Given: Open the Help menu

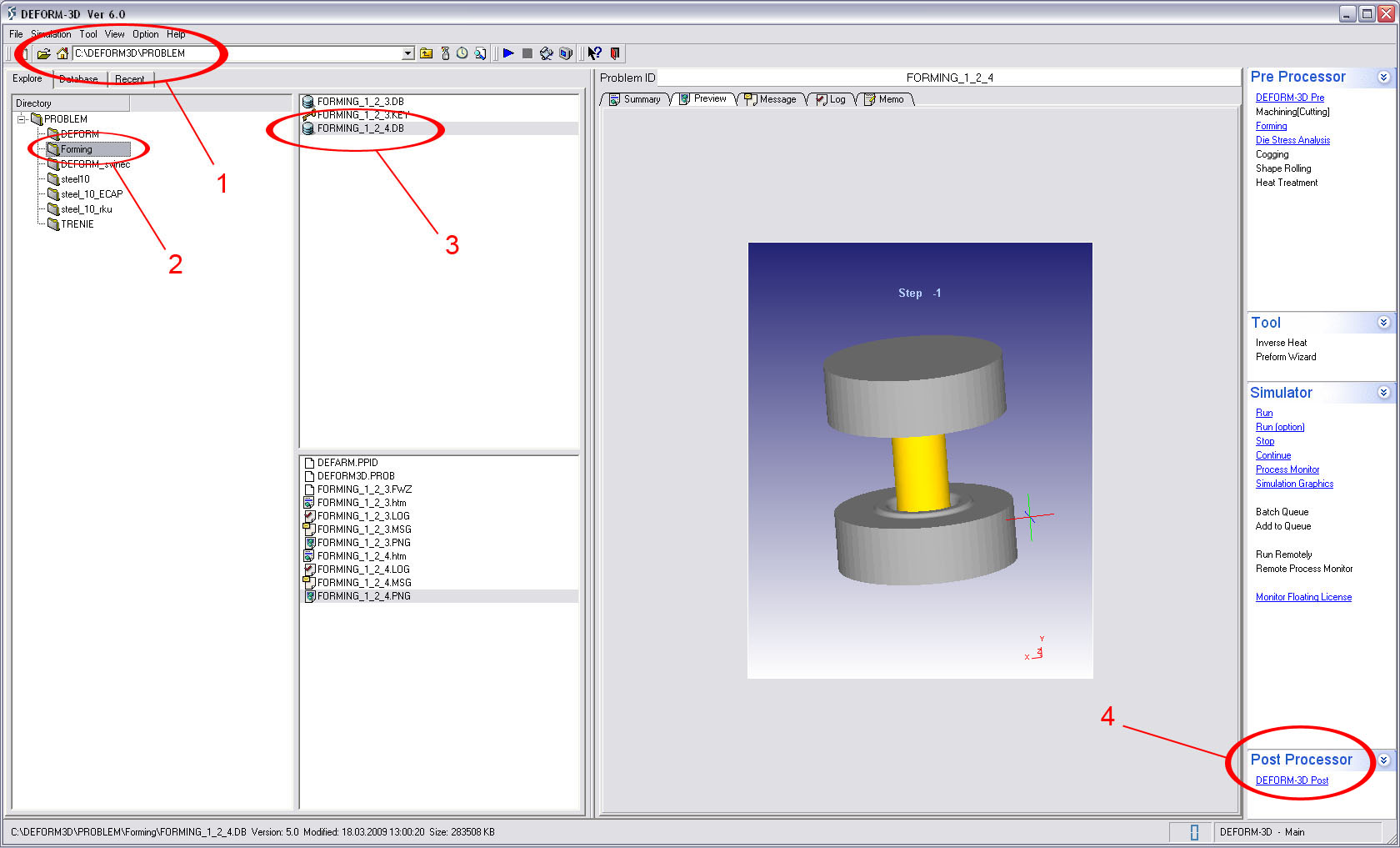Looking at the screenshot, I should point(176,34).
